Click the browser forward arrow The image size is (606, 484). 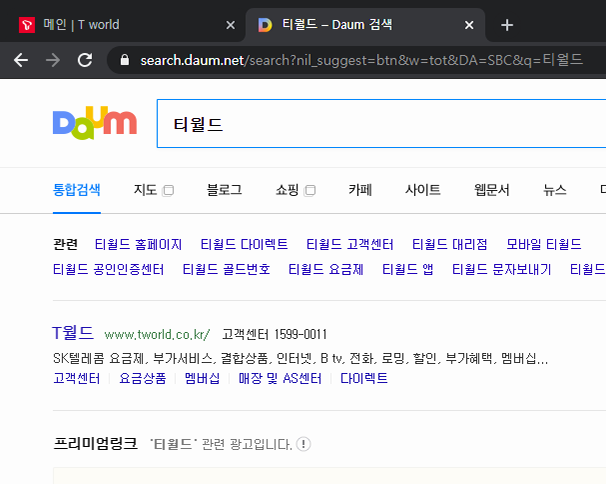pyautogui.click(x=53, y=60)
